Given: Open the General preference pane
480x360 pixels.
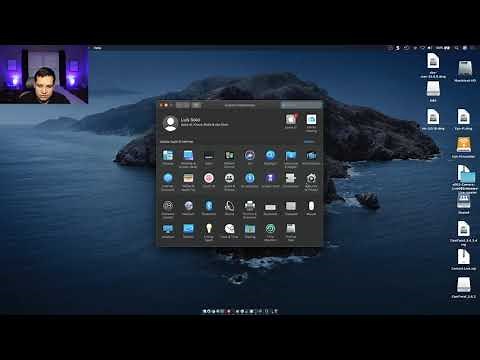Looking at the screenshot, I should click(168, 157).
